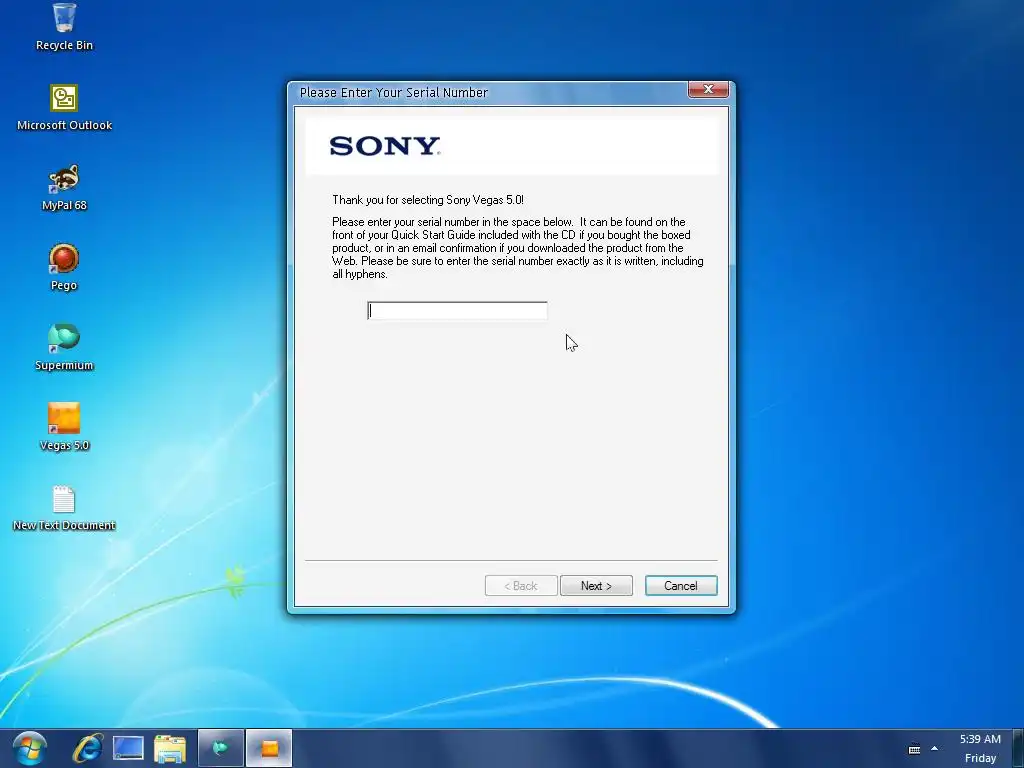This screenshot has width=1024, height=768.
Task: Click 'Thank you for selecting Sony Vegas 5.0!' text
Action: pos(428,200)
